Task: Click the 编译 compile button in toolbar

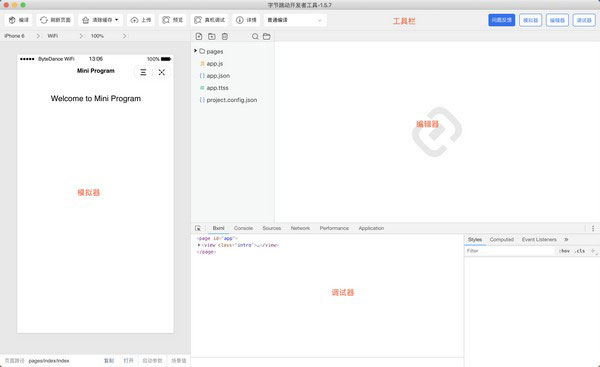Action: [19, 20]
